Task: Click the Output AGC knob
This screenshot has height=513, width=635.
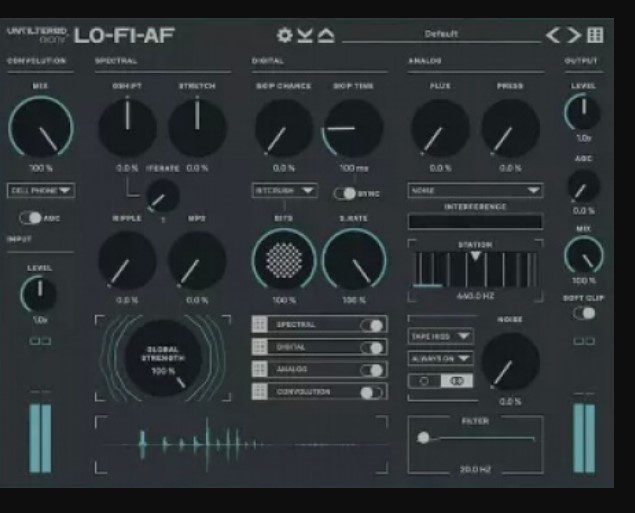Action: point(584,186)
